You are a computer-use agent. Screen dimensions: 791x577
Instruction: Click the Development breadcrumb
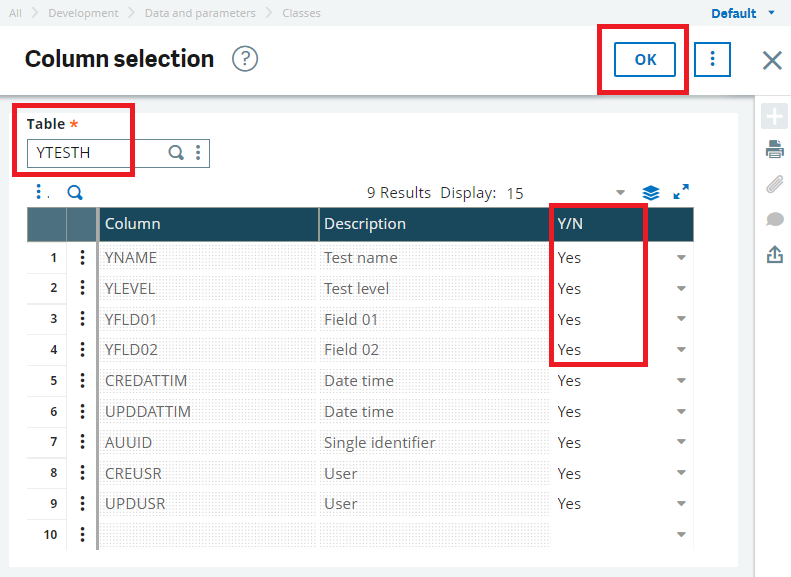point(83,13)
